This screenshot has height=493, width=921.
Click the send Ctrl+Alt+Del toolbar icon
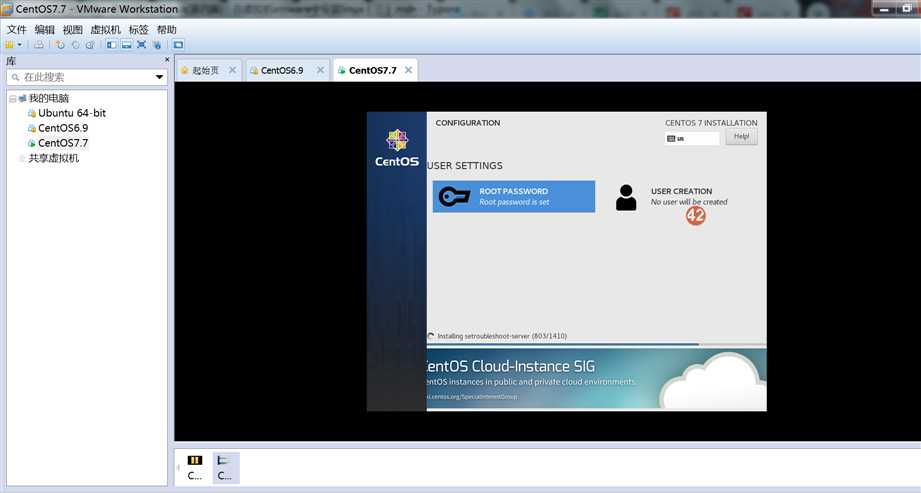click(x=39, y=45)
